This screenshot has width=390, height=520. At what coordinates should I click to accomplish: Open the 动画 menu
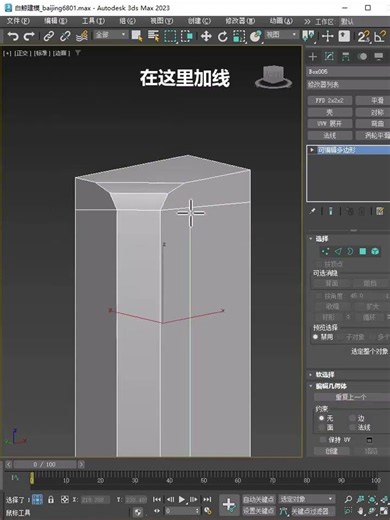(x=281, y=21)
